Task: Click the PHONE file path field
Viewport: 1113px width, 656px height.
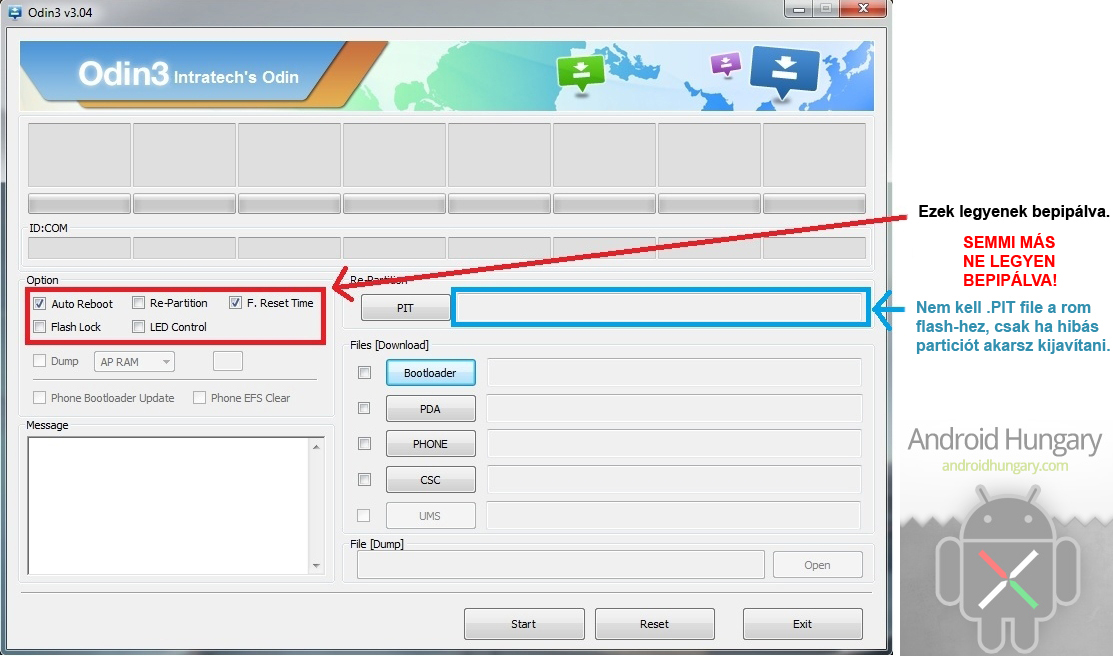Action: coord(674,444)
